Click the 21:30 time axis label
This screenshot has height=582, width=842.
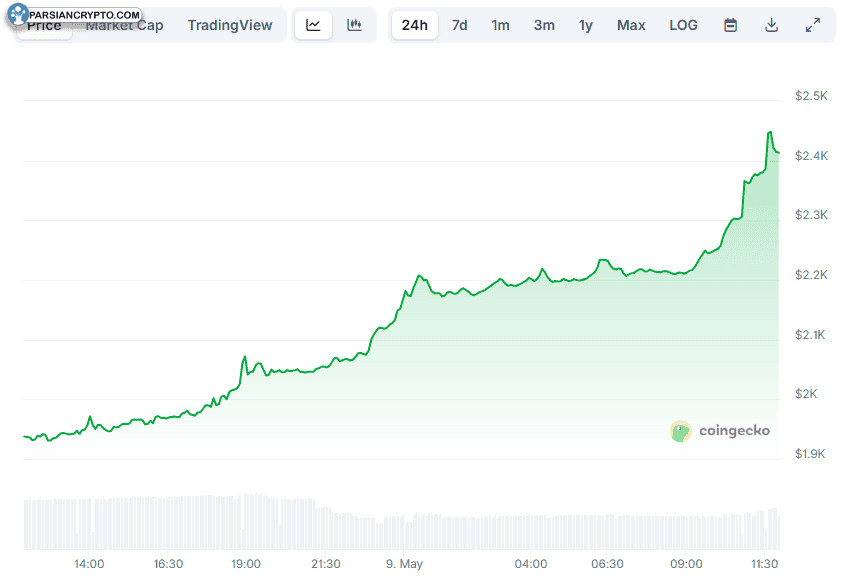point(325,564)
